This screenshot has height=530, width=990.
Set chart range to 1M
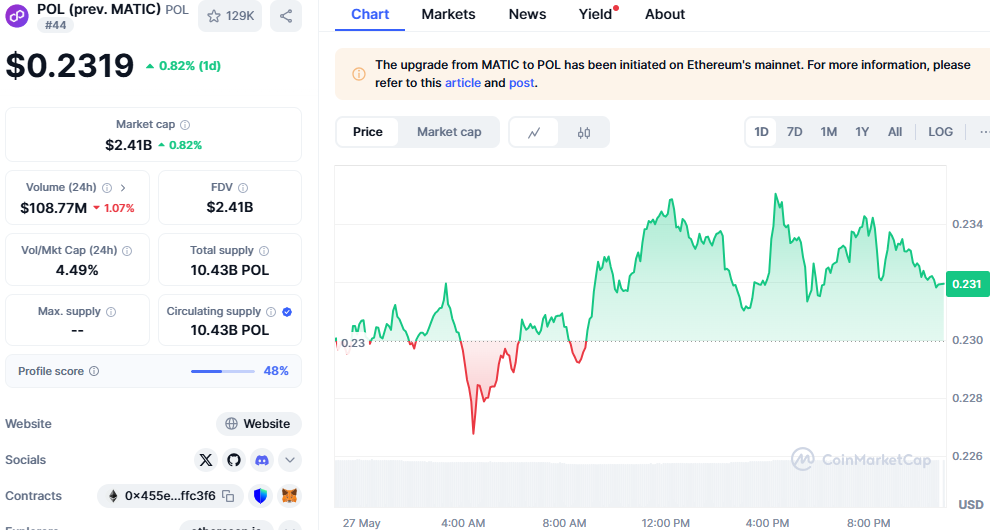(x=828, y=132)
